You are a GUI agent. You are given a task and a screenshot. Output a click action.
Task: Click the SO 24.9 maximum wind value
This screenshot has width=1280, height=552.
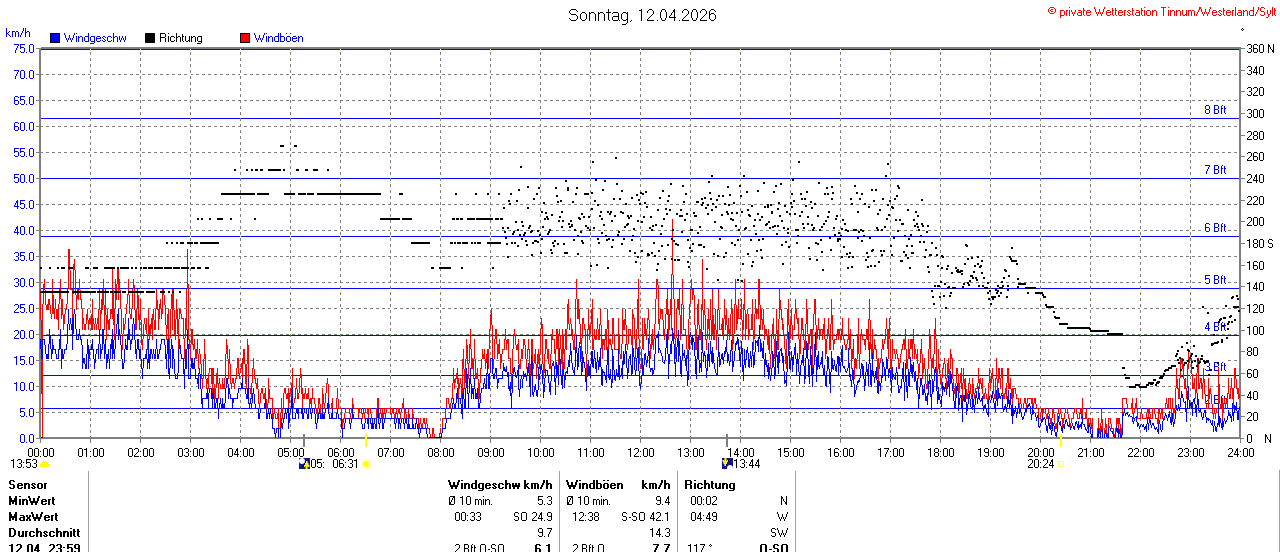point(532,517)
